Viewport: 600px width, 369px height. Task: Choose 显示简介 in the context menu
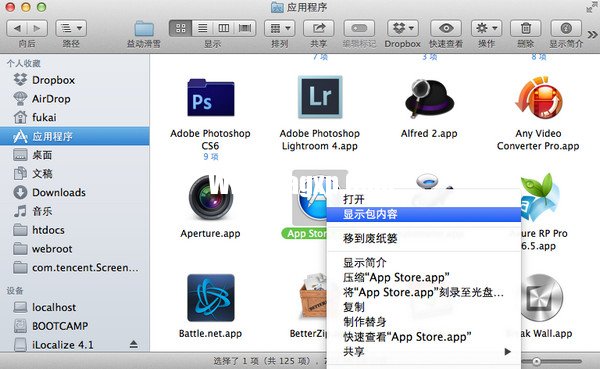[x=424, y=263]
